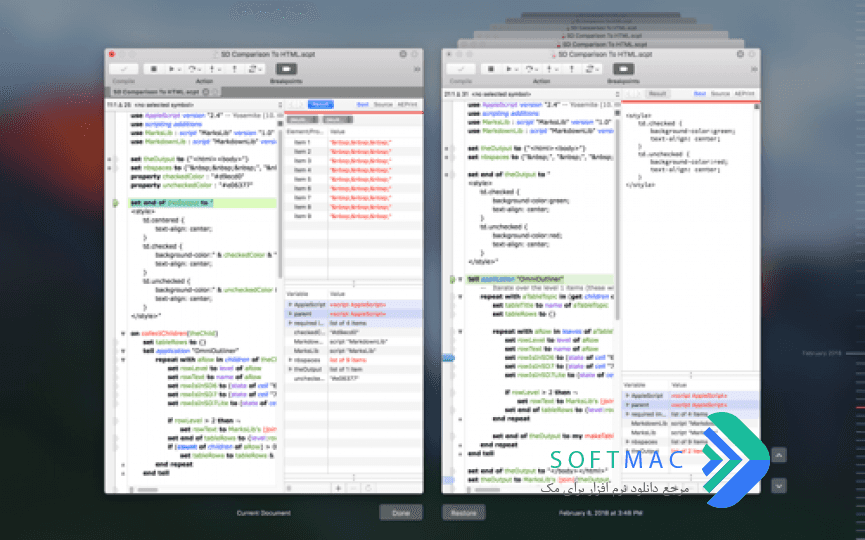Image resolution: width=865 pixels, height=540 pixels.
Task: Open toolbar overflow chevron in left window
Action: (417, 69)
